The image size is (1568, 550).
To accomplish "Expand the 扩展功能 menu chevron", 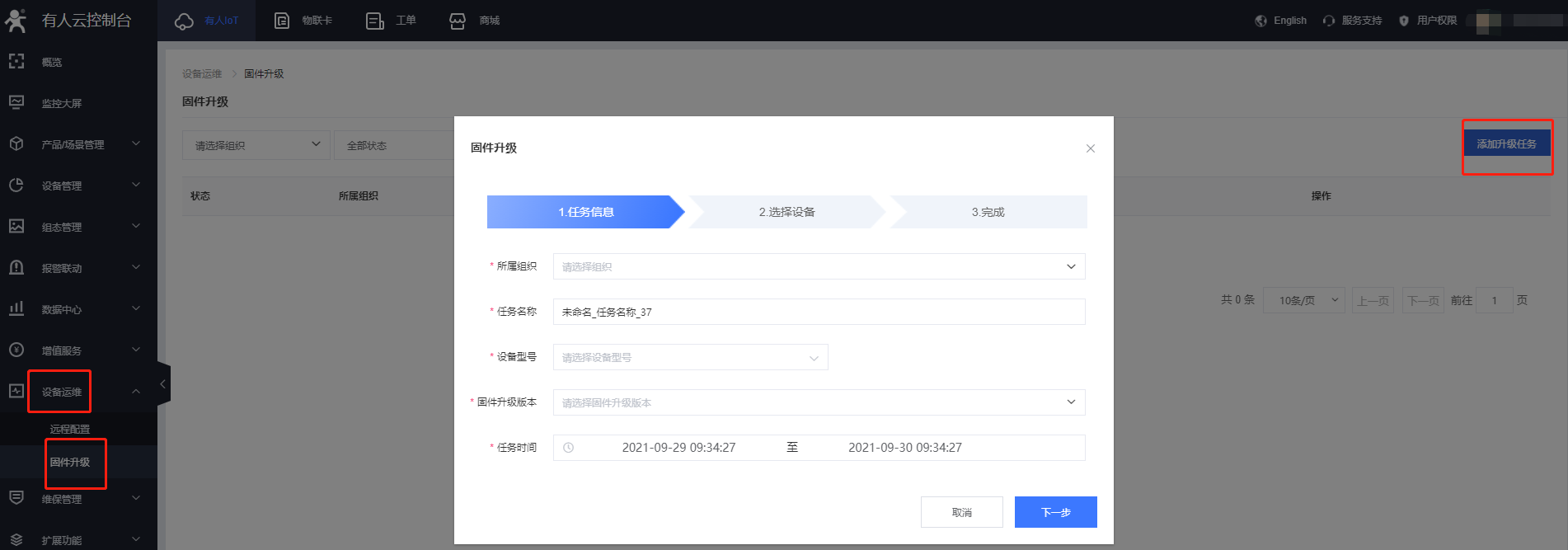I will (x=136, y=539).
